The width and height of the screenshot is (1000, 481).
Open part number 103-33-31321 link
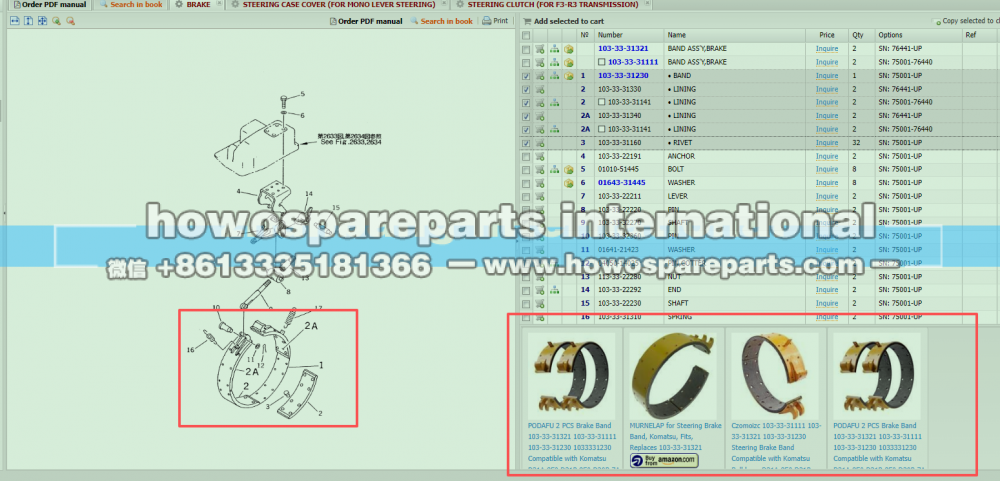pyautogui.click(x=623, y=49)
